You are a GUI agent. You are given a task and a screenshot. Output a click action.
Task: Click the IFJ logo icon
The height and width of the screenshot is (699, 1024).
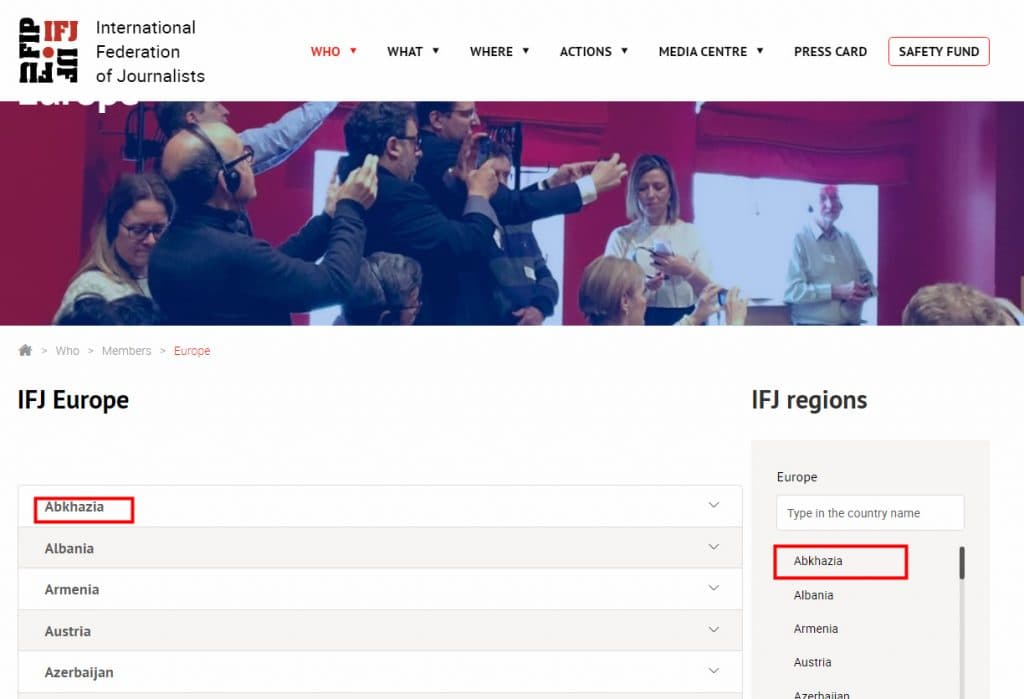pyautogui.click(x=50, y=50)
